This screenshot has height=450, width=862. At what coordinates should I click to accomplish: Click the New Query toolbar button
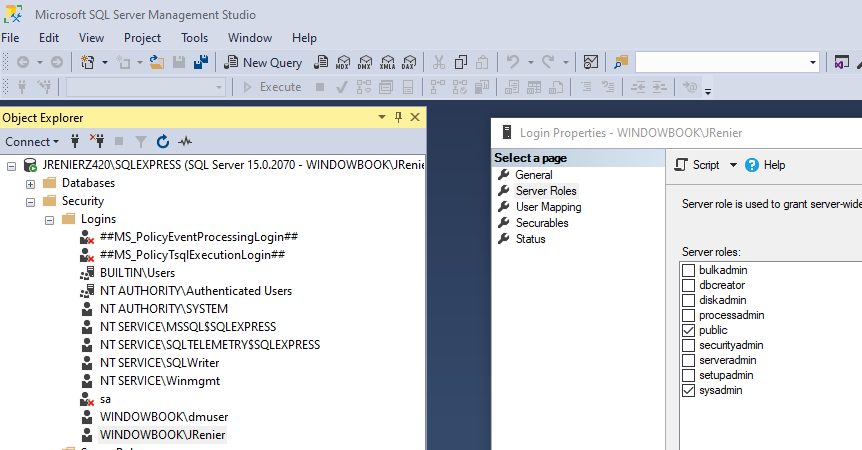point(263,63)
